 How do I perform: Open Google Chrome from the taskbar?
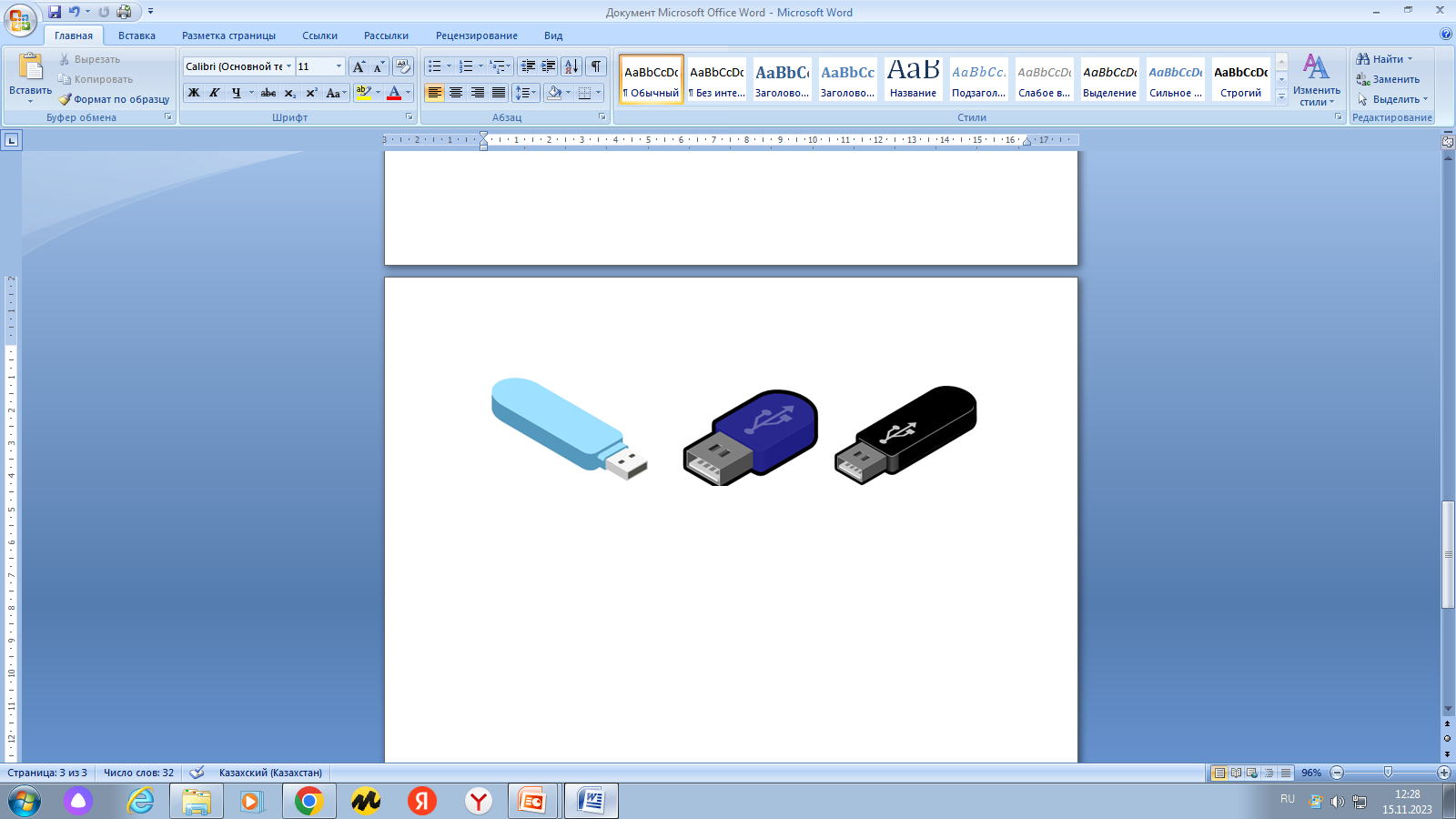[309, 801]
